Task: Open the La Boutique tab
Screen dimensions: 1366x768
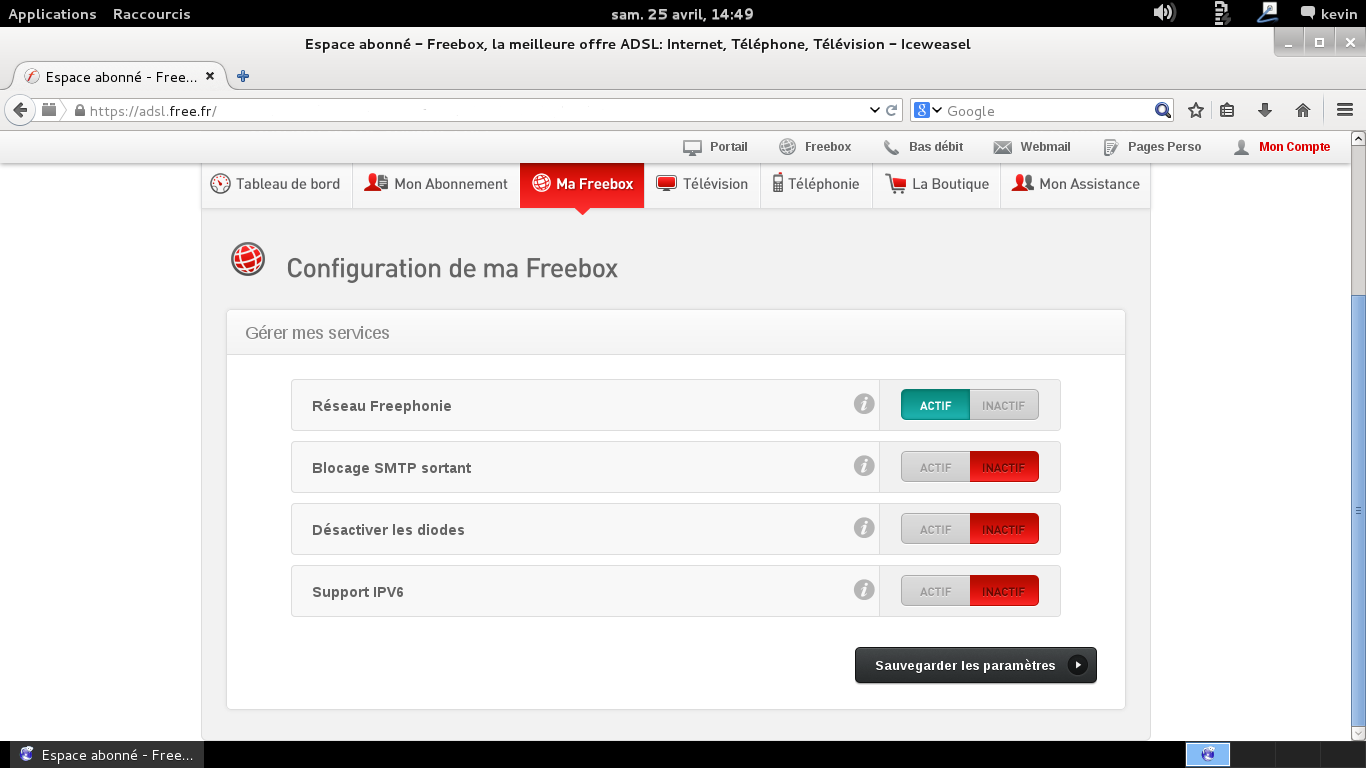Action: 936,185
